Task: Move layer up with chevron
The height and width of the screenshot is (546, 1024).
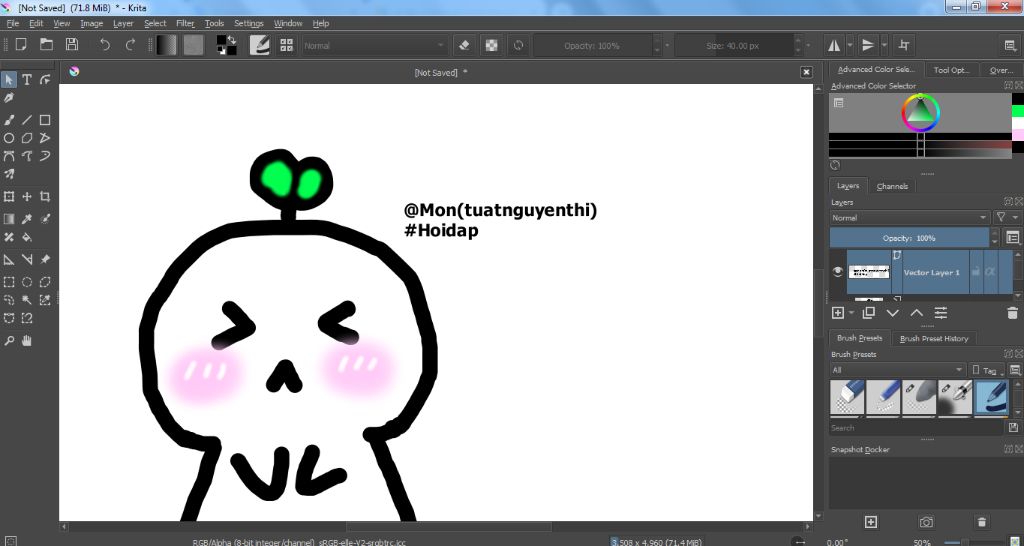Action: pos(917,313)
